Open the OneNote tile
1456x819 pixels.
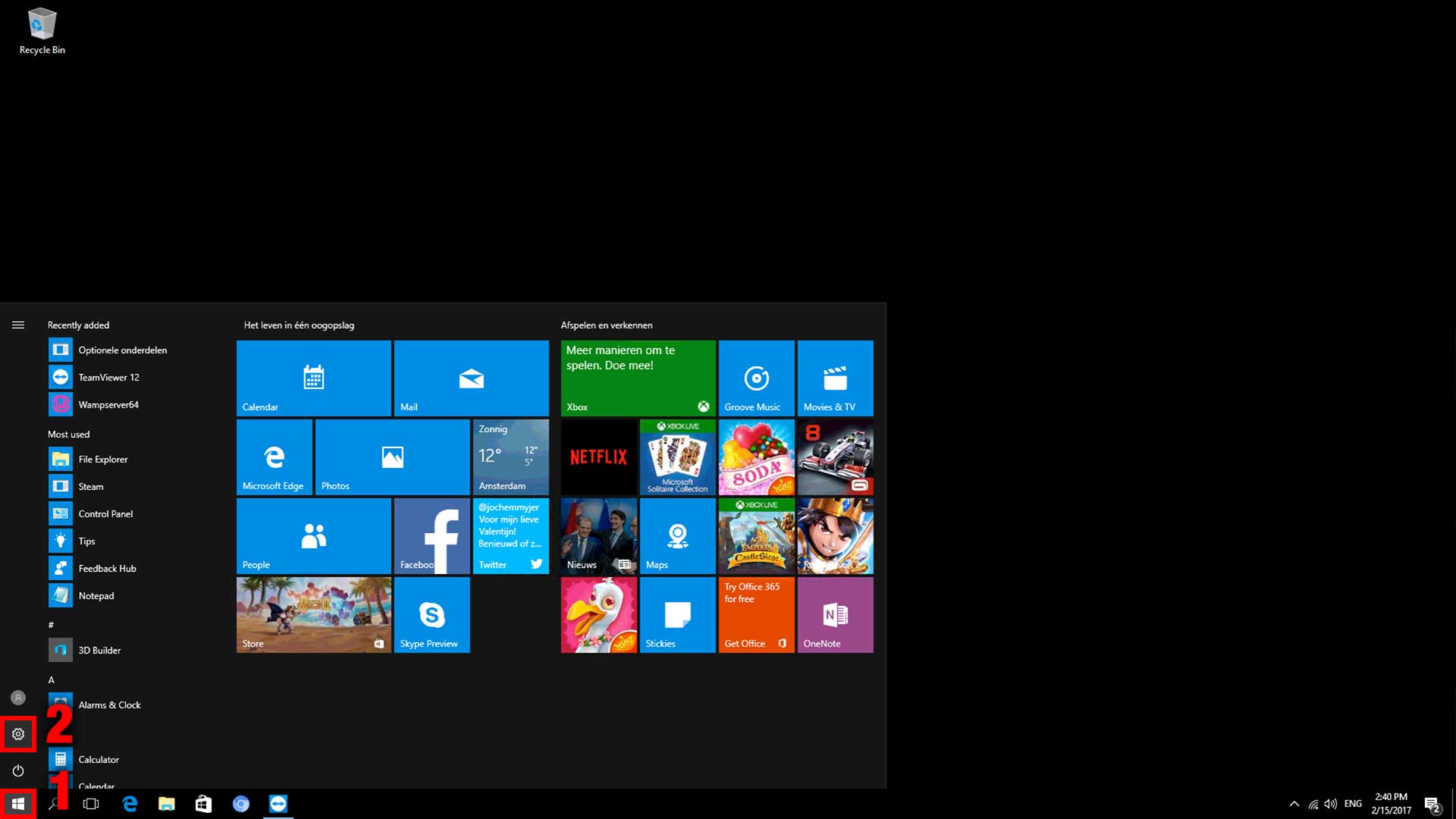click(x=836, y=615)
